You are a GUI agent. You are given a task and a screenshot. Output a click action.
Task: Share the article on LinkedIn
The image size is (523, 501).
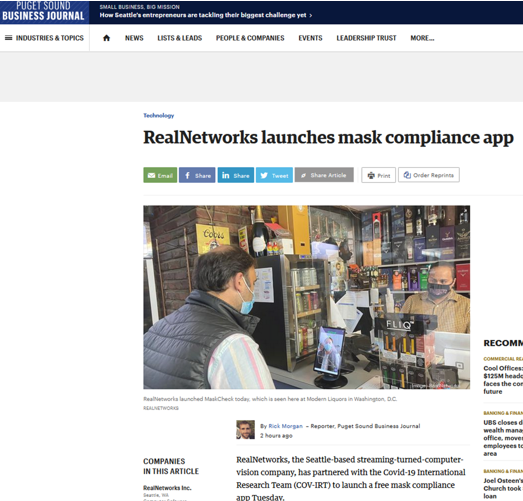236,175
